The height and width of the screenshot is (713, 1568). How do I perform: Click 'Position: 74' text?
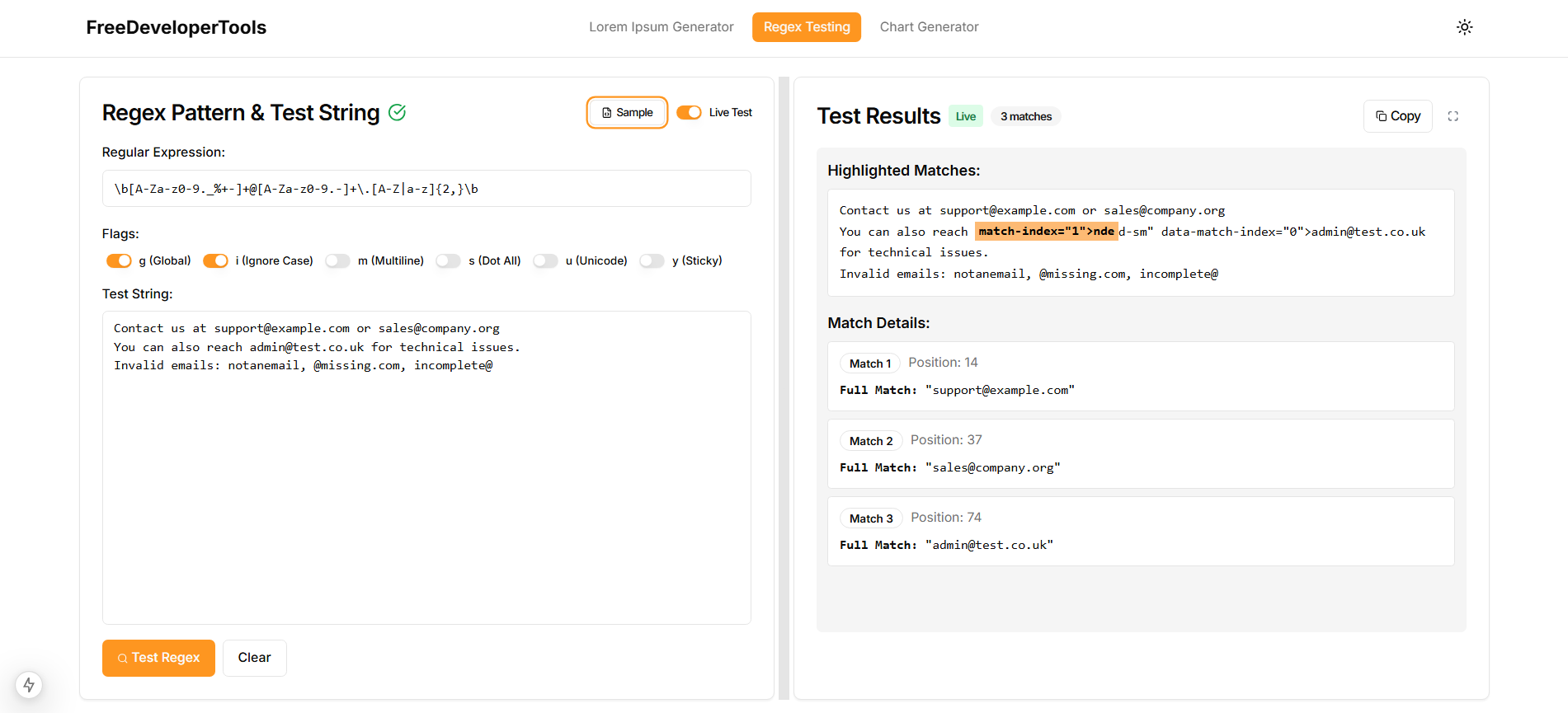(946, 518)
